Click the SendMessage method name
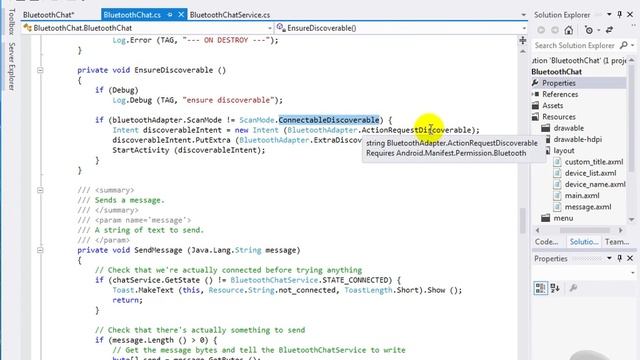The height and width of the screenshot is (360, 640). [x=158, y=250]
